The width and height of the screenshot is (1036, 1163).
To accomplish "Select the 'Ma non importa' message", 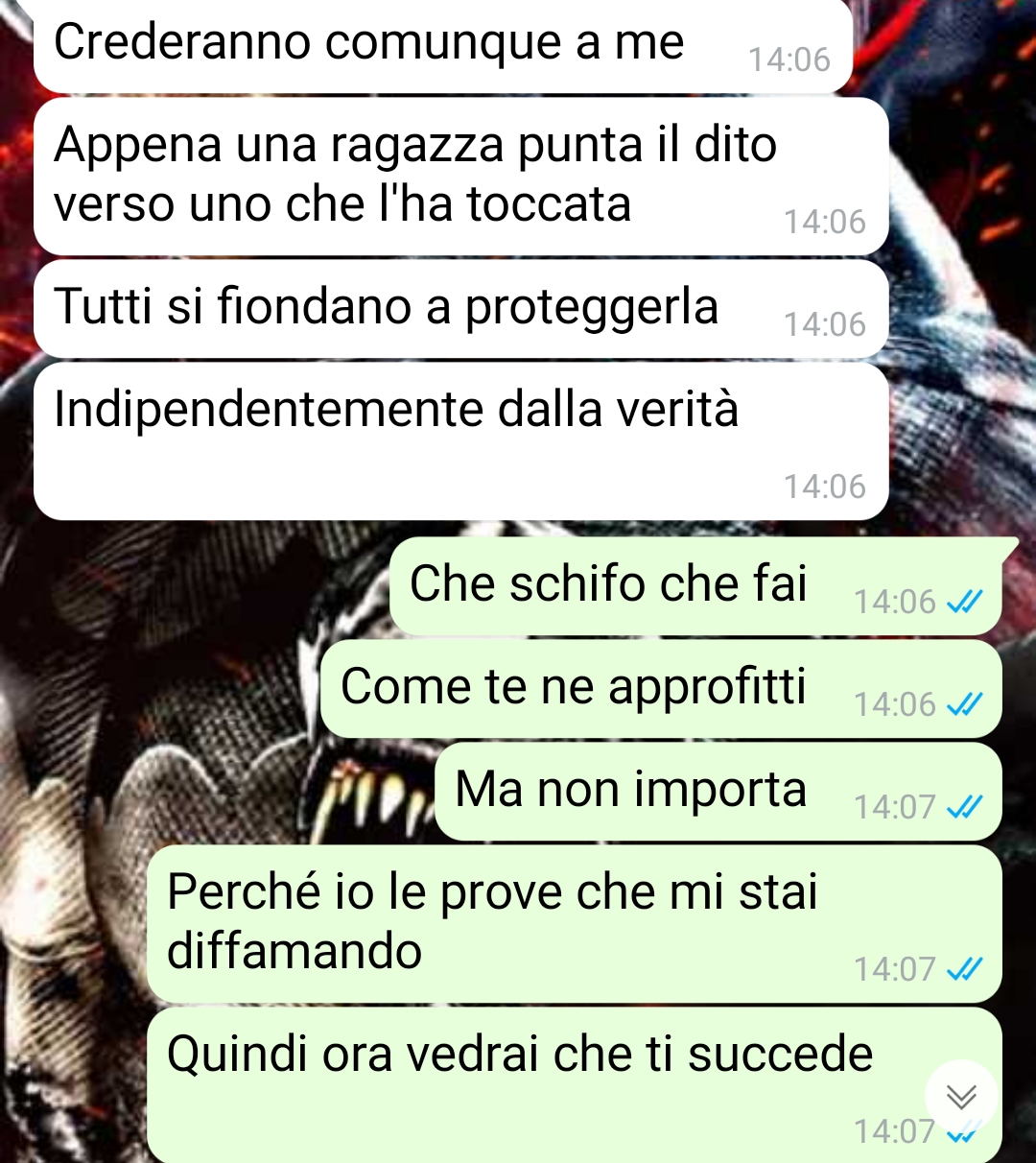I will (718, 792).
